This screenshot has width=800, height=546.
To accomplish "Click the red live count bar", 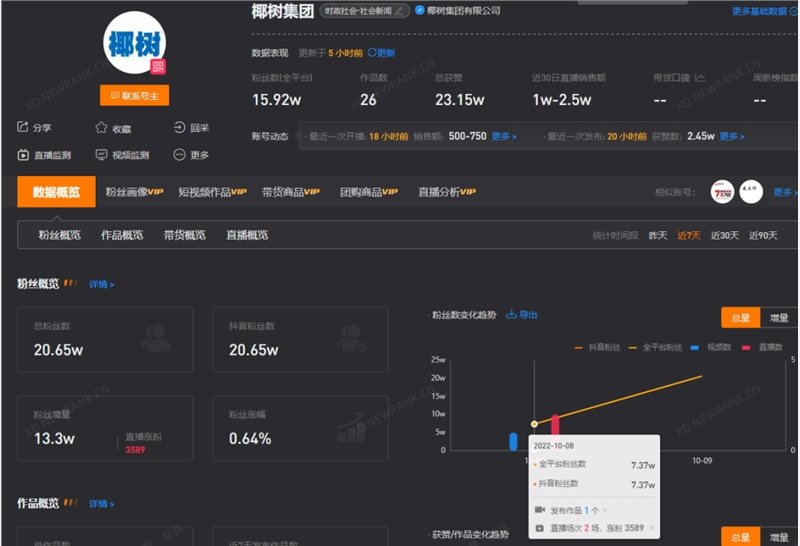I will point(555,425).
